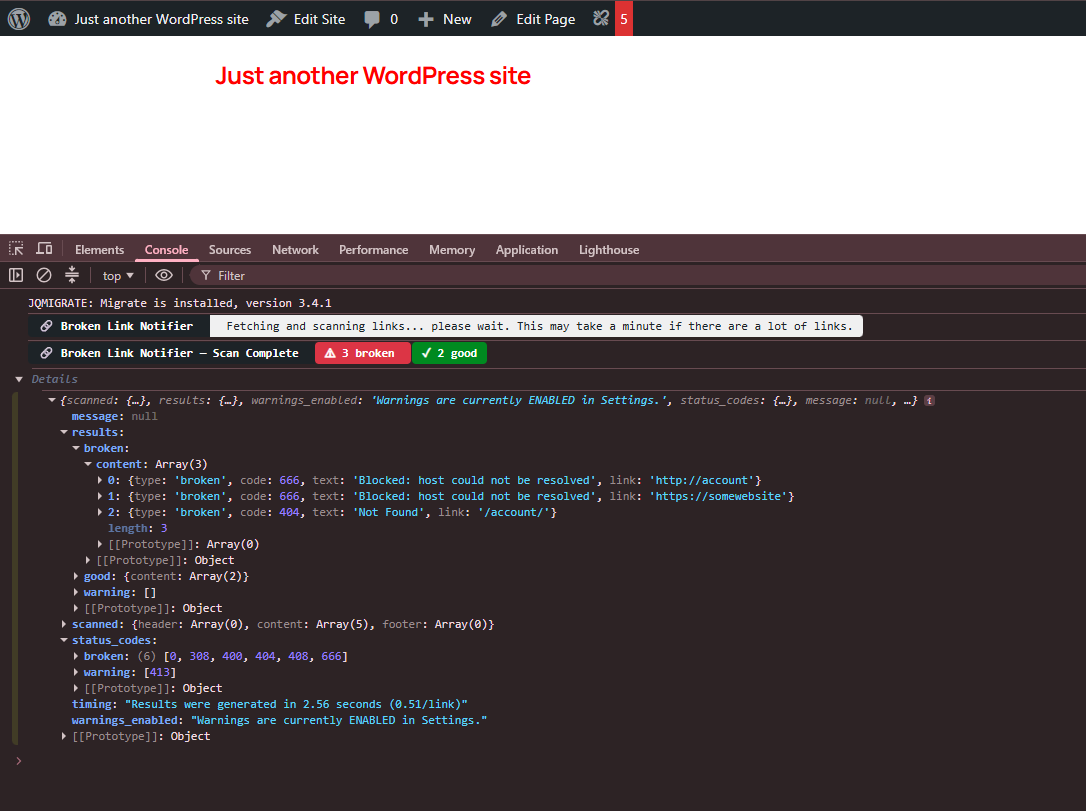This screenshot has width=1086, height=811.
Task: Click the 2 good green badge
Action: point(449,353)
